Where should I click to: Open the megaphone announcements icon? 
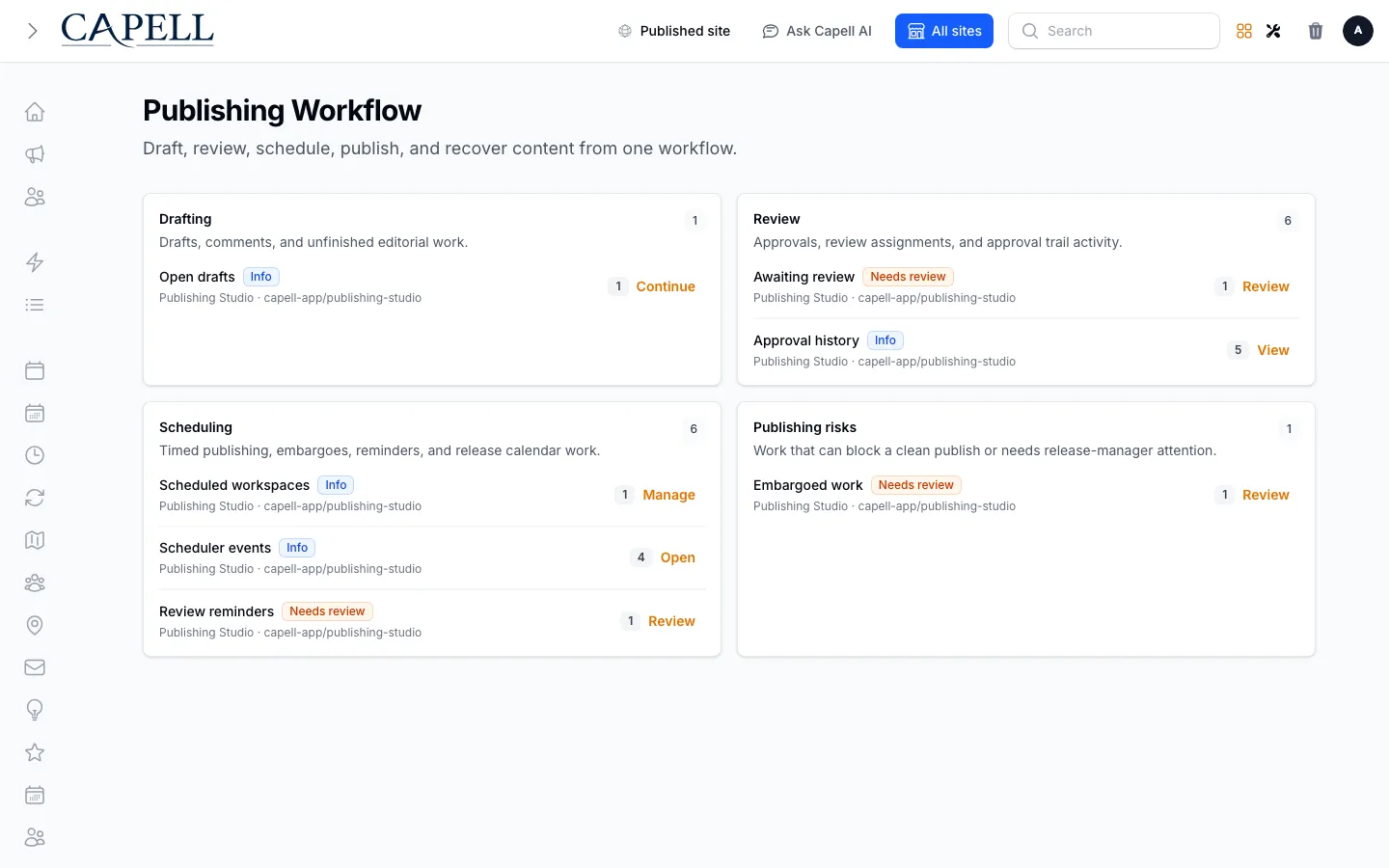click(x=35, y=154)
